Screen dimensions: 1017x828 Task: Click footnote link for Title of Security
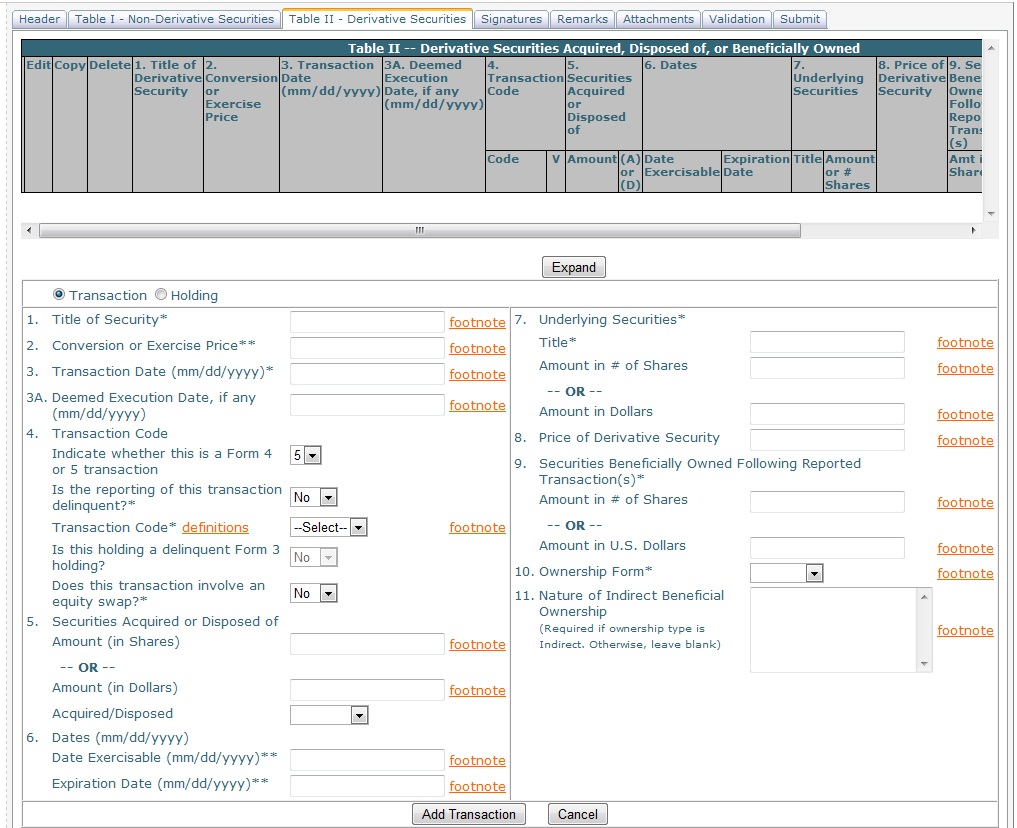[x=477, y=322]
